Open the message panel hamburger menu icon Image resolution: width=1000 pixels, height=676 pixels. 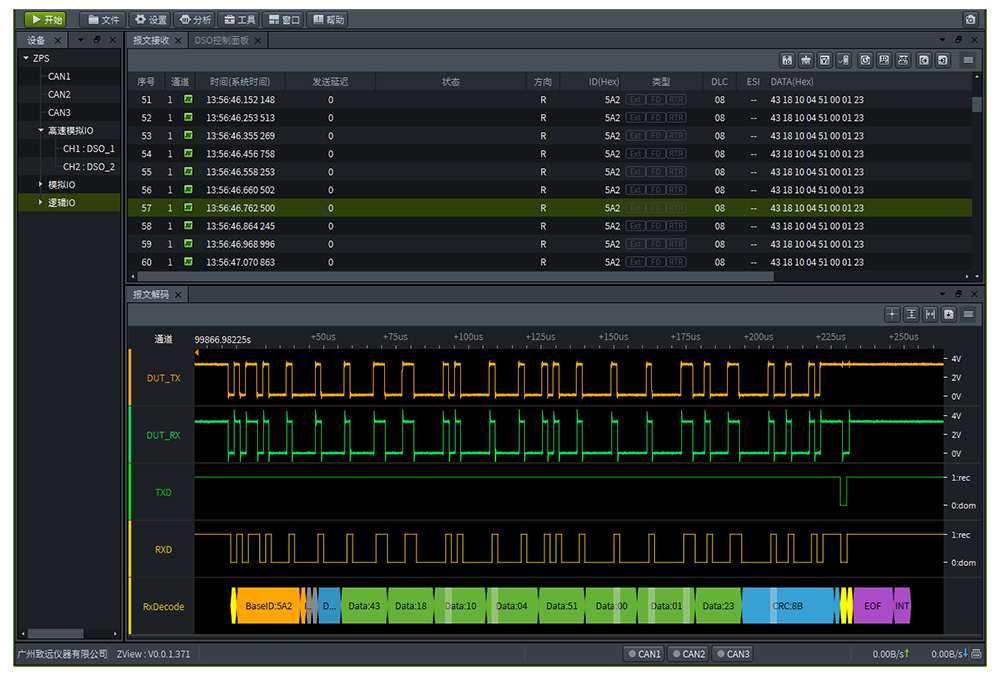[968, 60]
